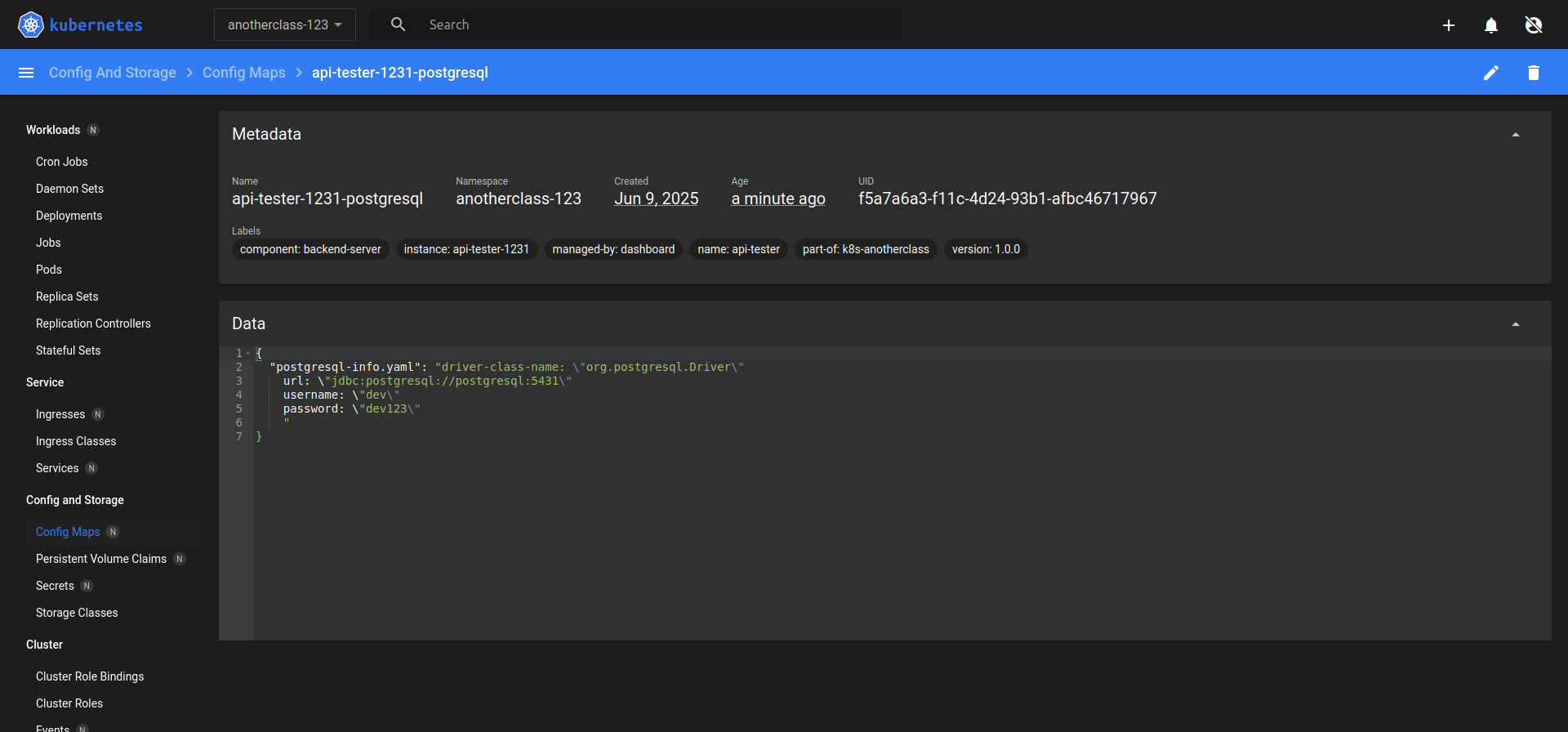Click the name: api-tester label chip
The height and width of the screenshot is (732, 1568).
click(x=738, y=249)
